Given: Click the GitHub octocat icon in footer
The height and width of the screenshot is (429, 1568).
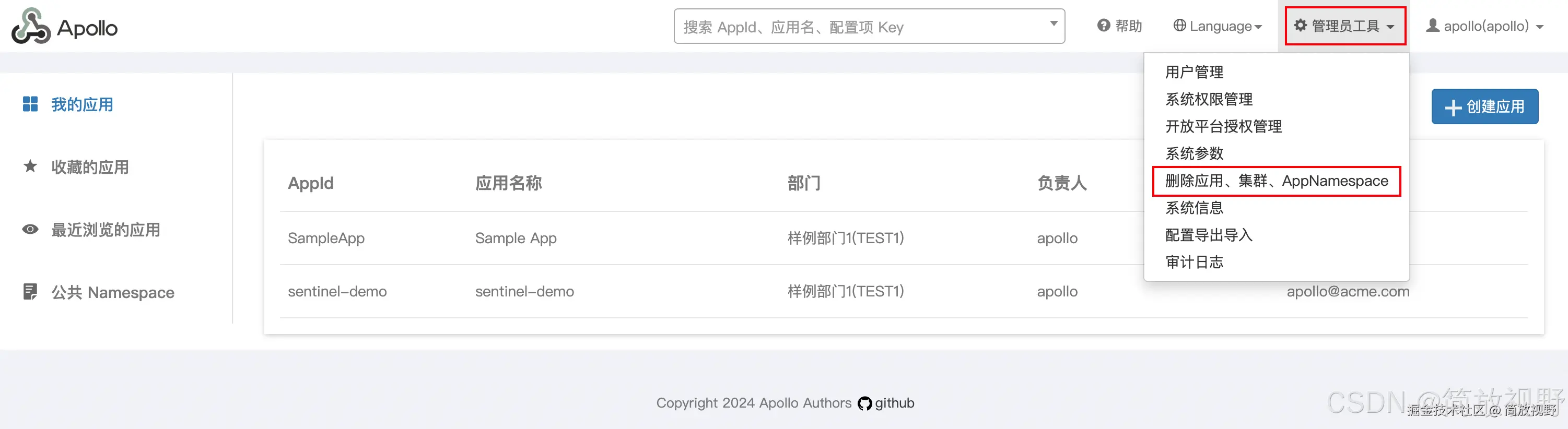Looking at the screenshot, I should pyautogui.click(x=864, y=403).
